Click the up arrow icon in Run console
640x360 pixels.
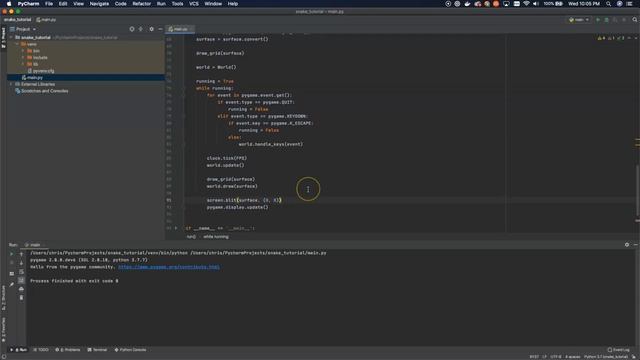pos(21,254)
